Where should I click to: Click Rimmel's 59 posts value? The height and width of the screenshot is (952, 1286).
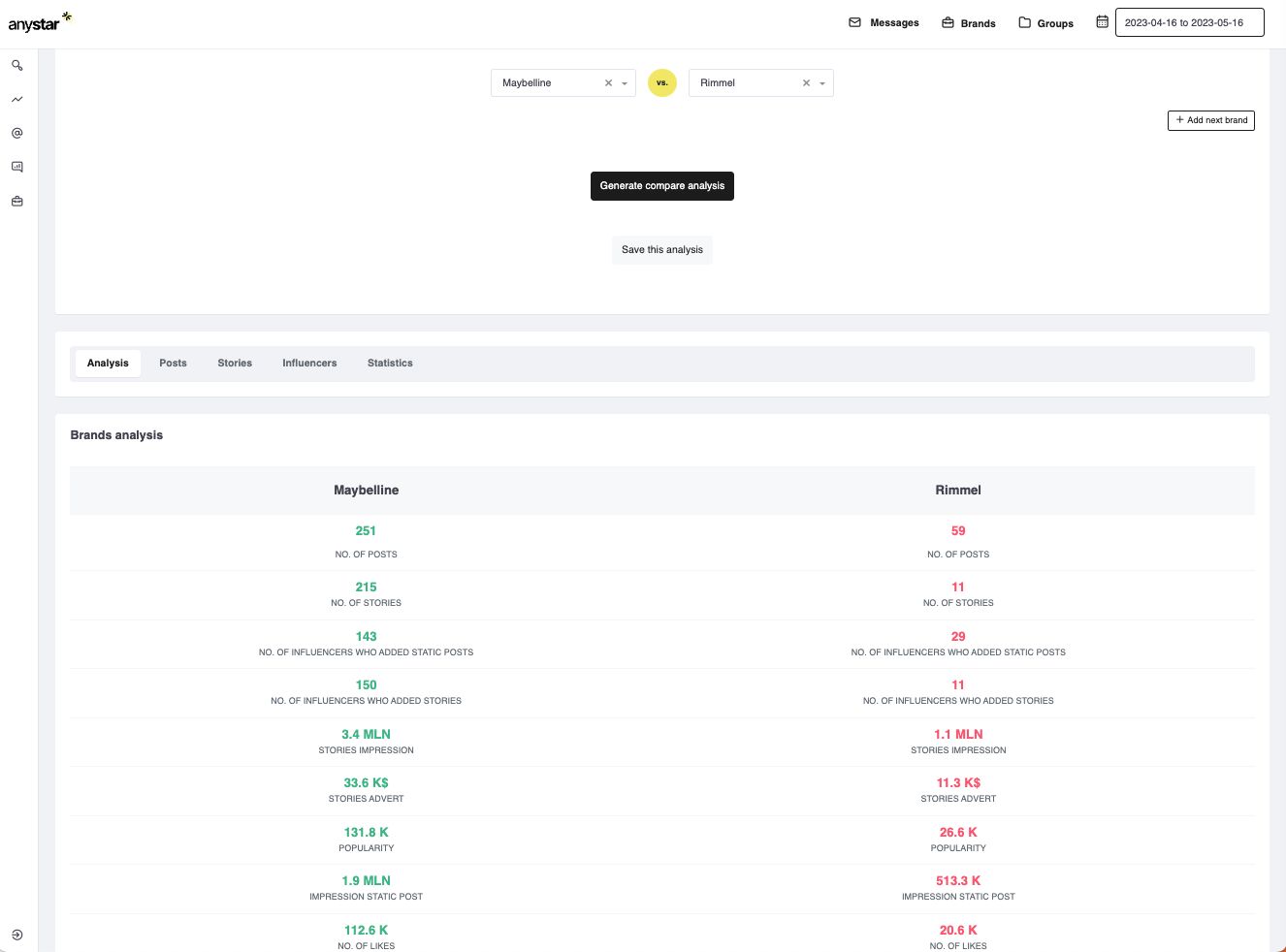point(958,531)
